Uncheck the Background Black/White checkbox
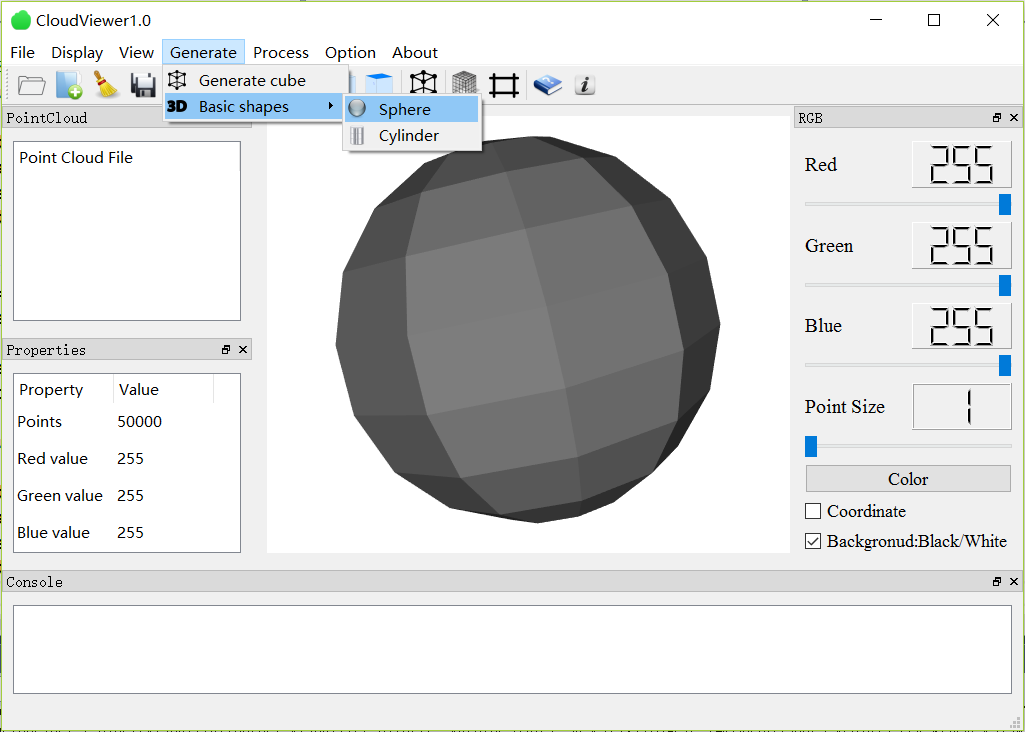The height and width of the screenshot is (732, 1025). click(813, 541)
